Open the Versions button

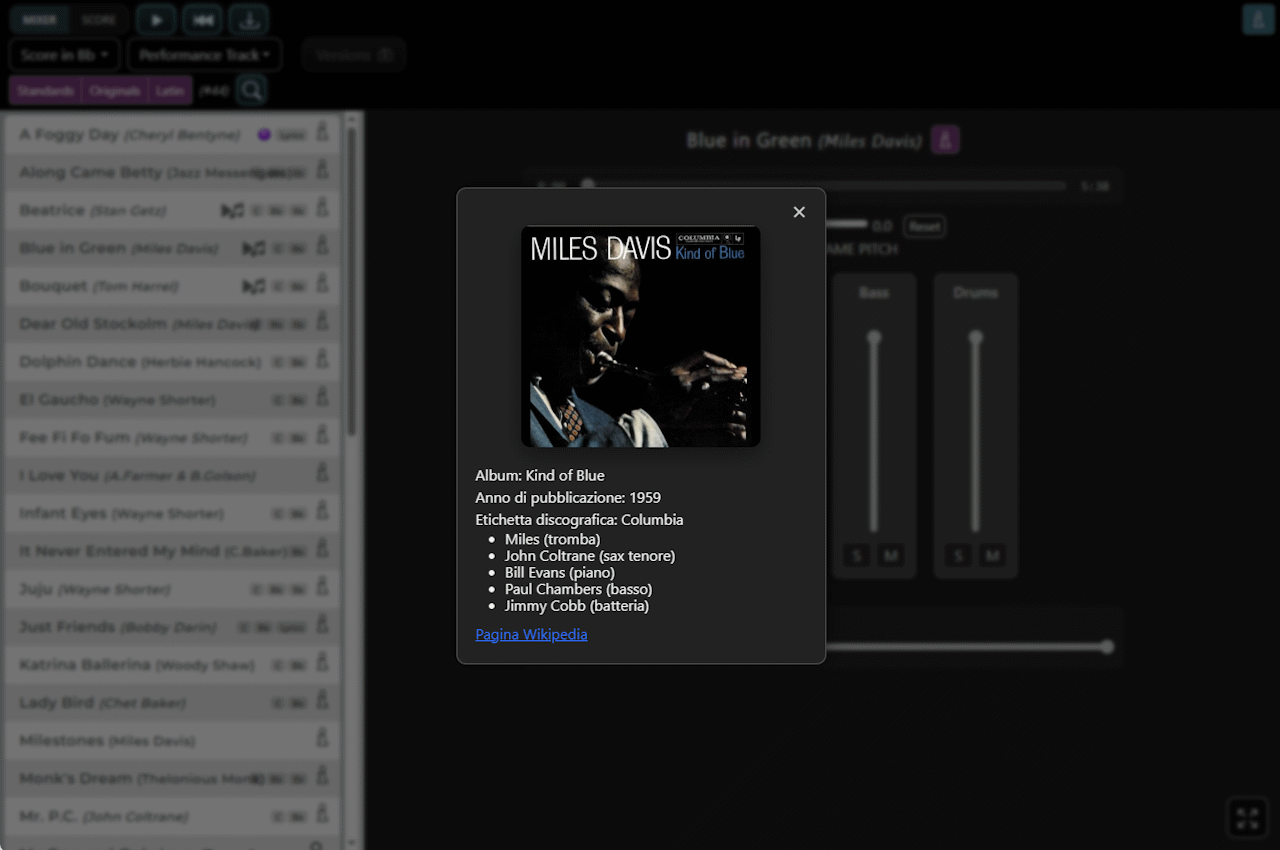354,55
